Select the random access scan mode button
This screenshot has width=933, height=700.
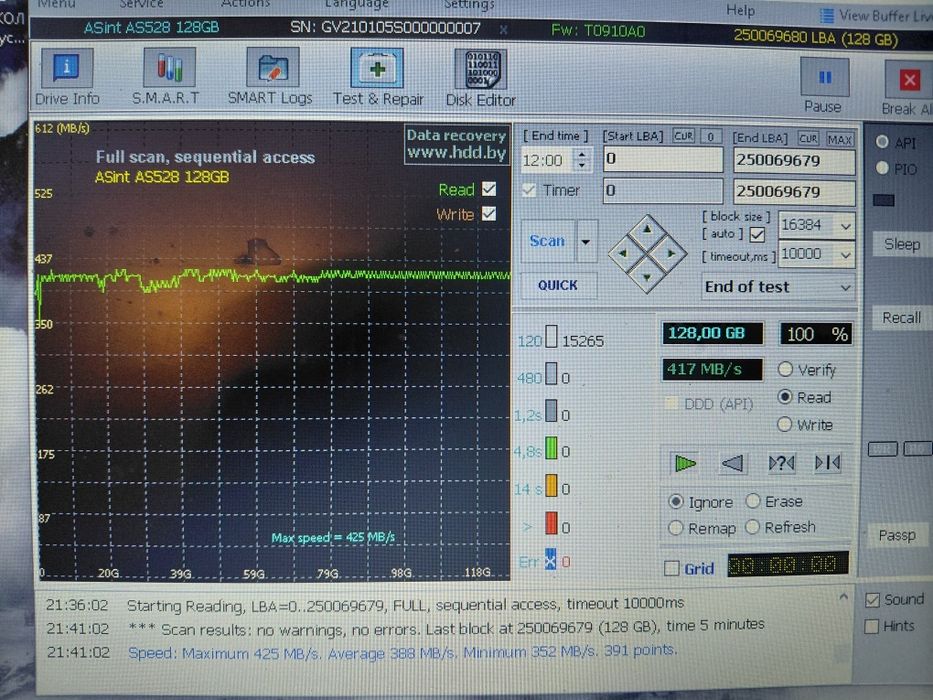click(x=781, y=462)
